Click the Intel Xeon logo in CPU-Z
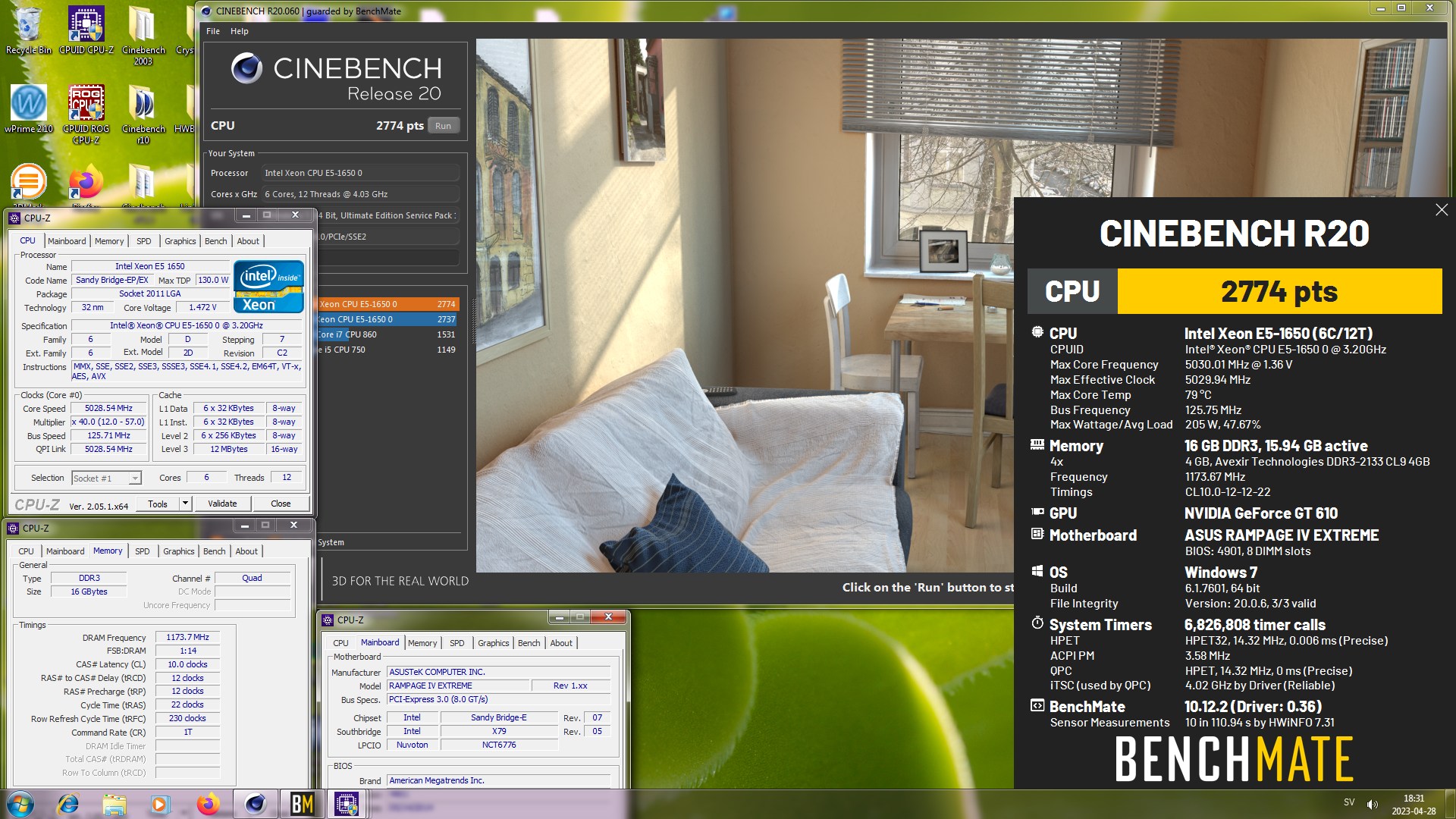 [268, 286]
